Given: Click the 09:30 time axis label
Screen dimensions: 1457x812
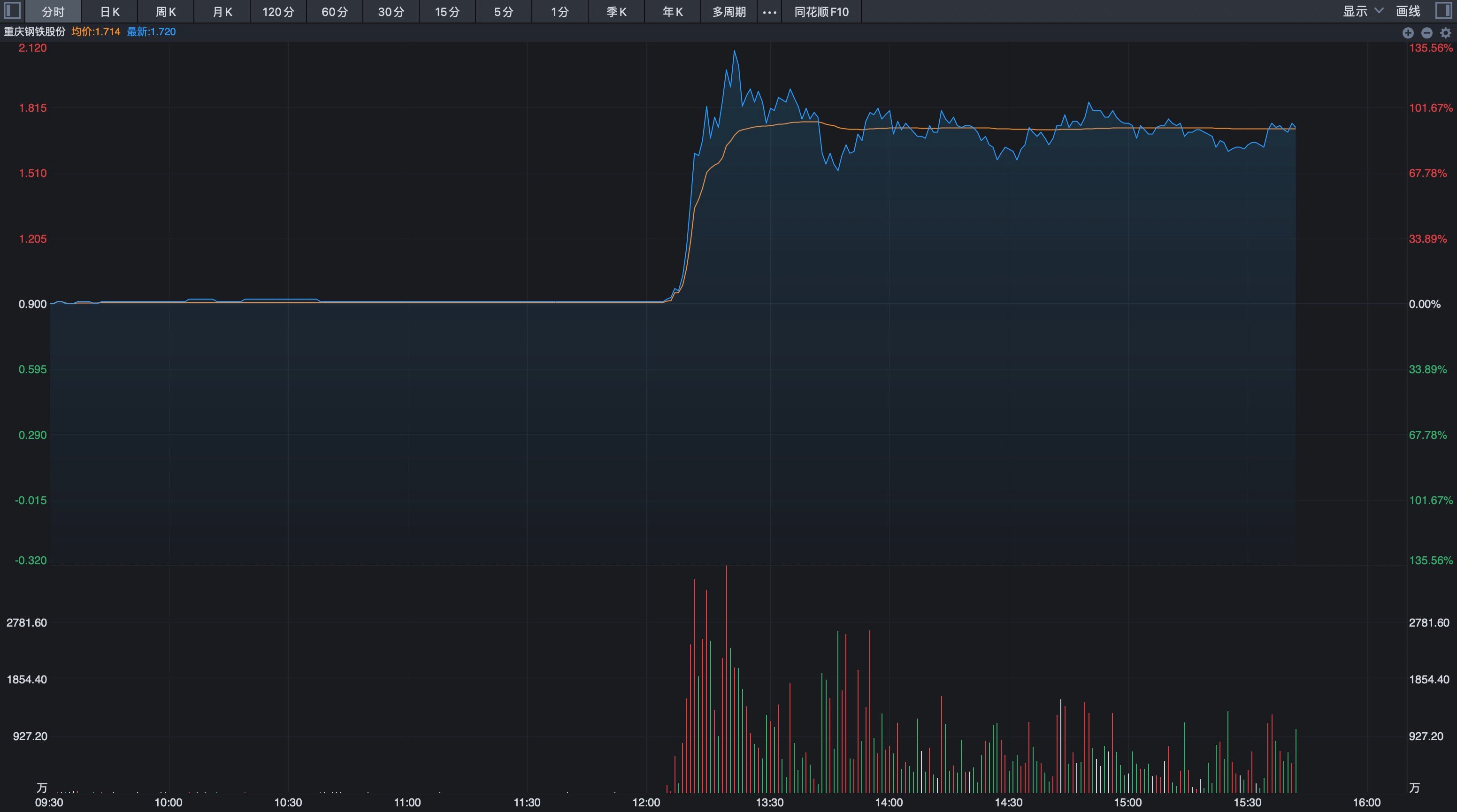Looking at the screenshot, I should coord(49,803).
